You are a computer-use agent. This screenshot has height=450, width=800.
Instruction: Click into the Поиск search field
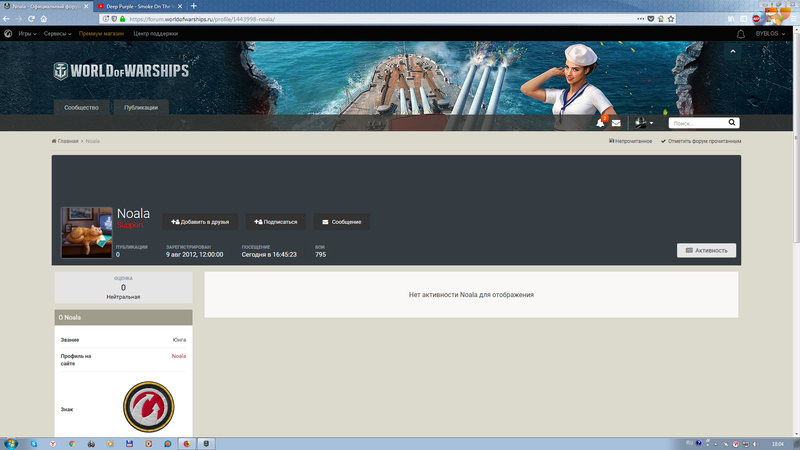coord(696,123)
